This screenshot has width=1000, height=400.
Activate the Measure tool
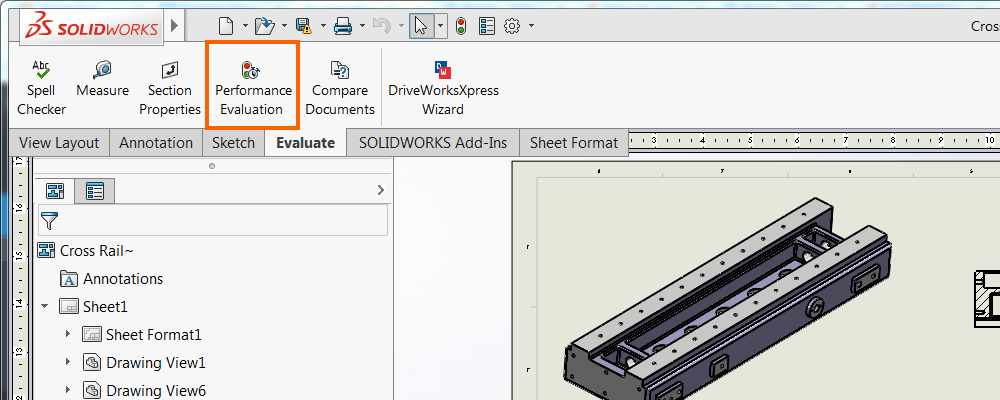(x=102, y=80)
